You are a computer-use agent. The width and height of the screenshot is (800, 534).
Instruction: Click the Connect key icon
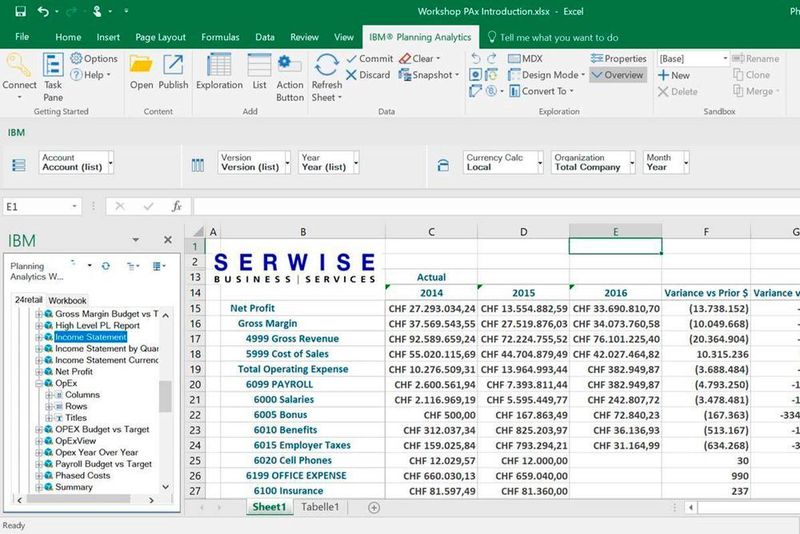pyautogui.click(x=19, y=65)
